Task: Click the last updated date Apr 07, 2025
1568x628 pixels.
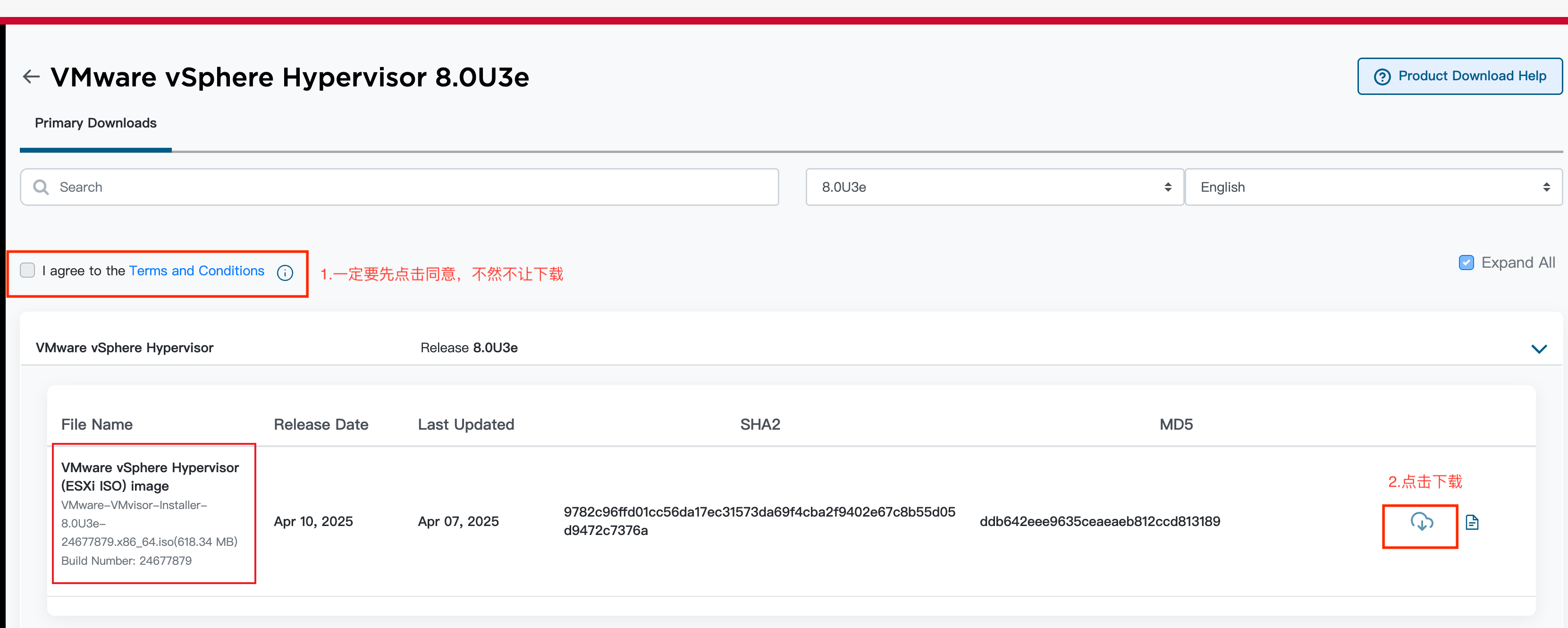Action: coord(458,521)
